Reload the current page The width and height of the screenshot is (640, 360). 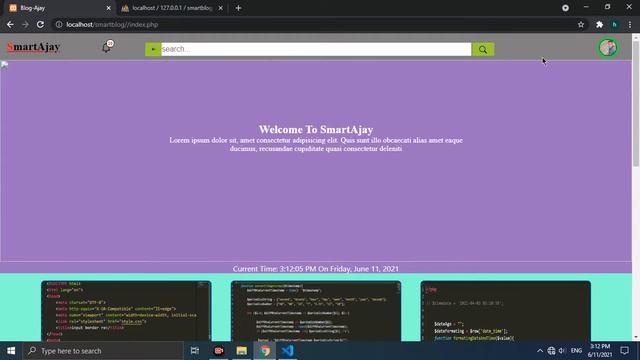40,24
